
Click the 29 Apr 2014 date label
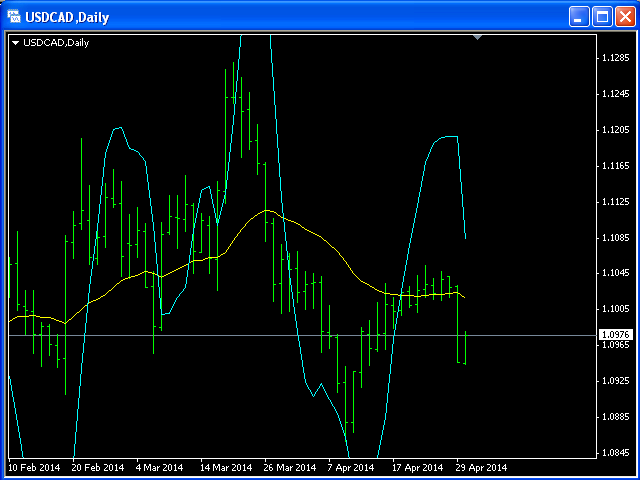click(481, 467)
